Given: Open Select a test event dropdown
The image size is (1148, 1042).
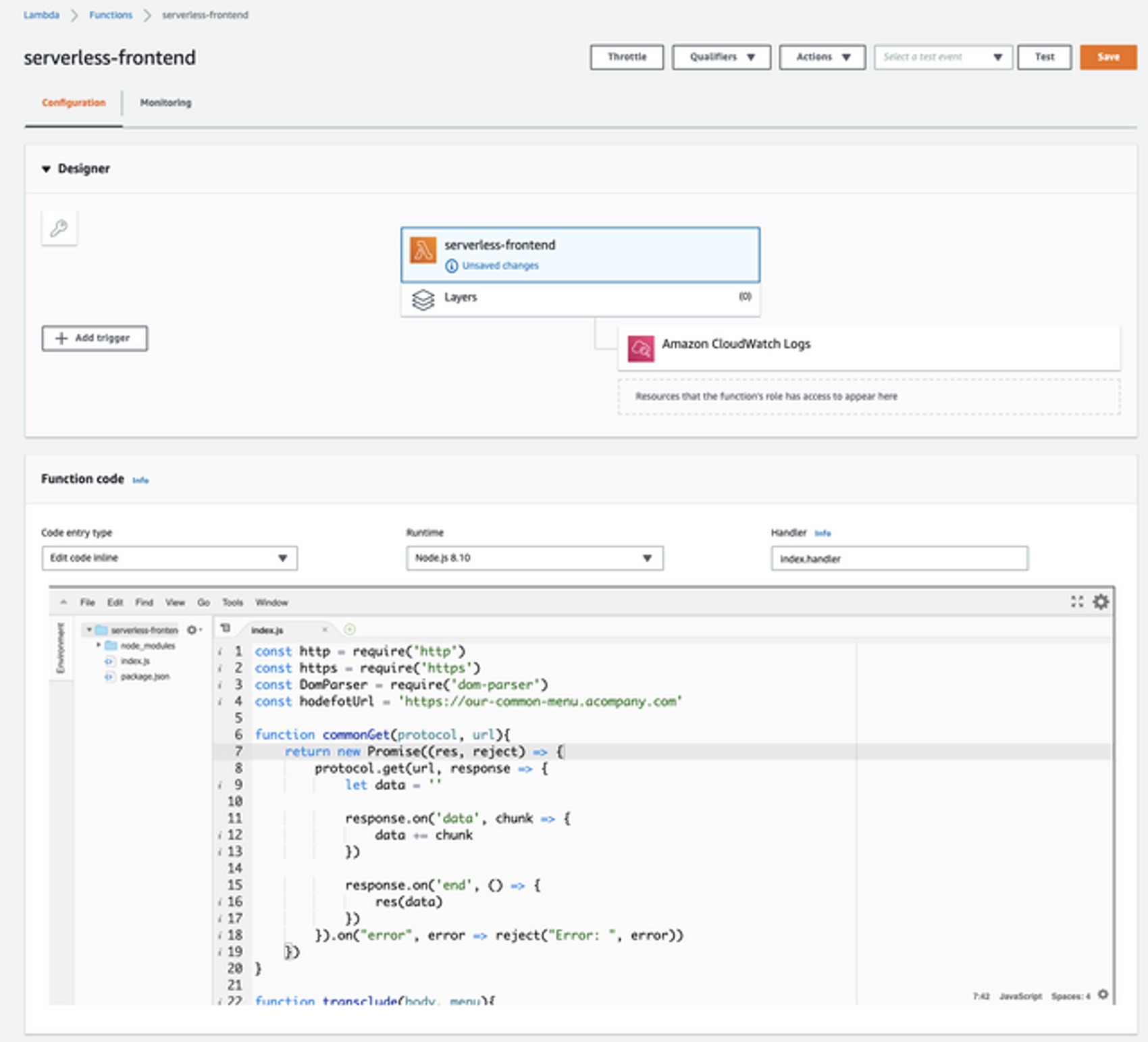Looking at the screenshot, I should pos(943,57).
